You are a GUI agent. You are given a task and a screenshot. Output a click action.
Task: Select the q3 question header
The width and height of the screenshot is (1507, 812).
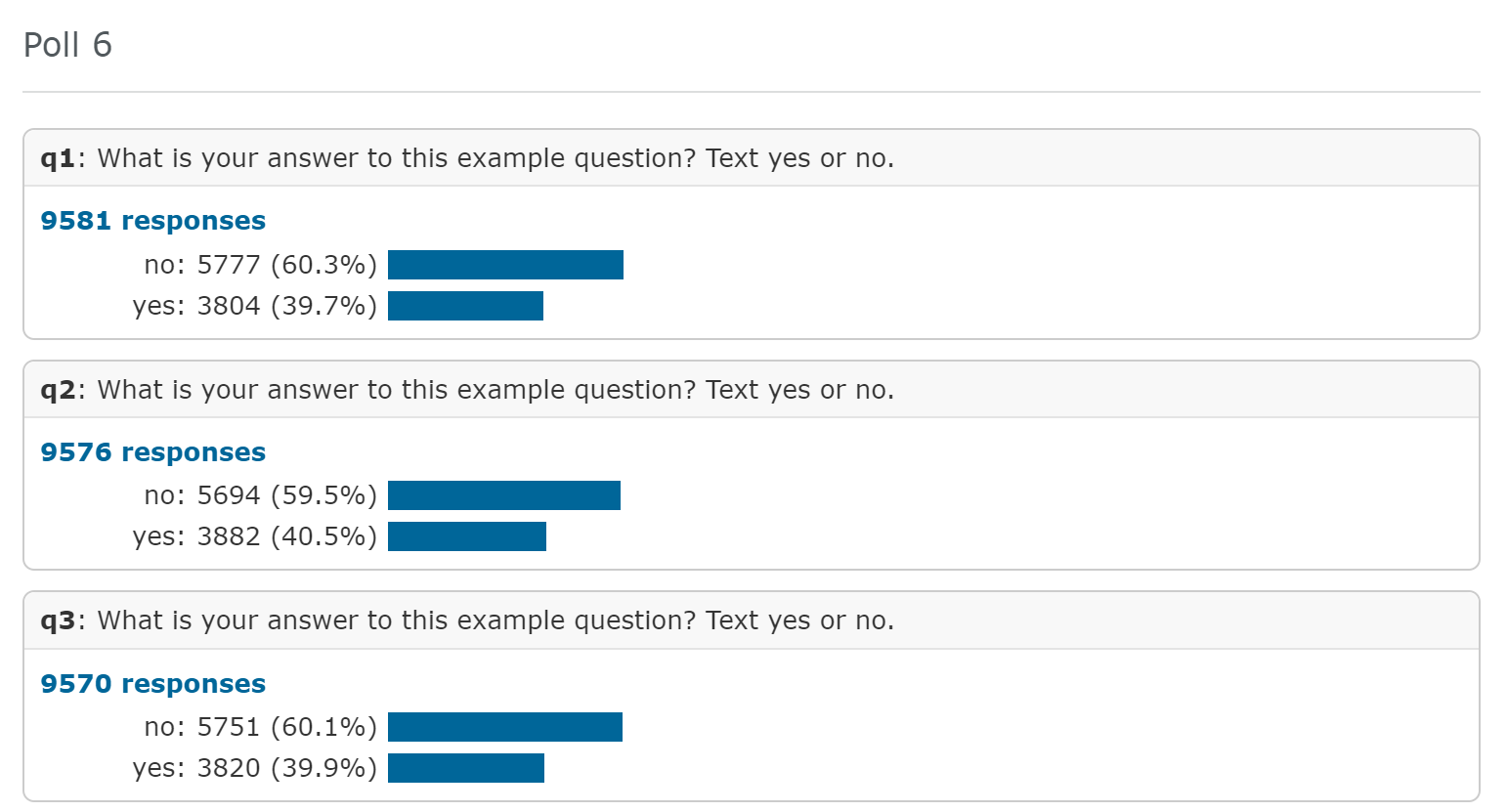pos(752,620)
